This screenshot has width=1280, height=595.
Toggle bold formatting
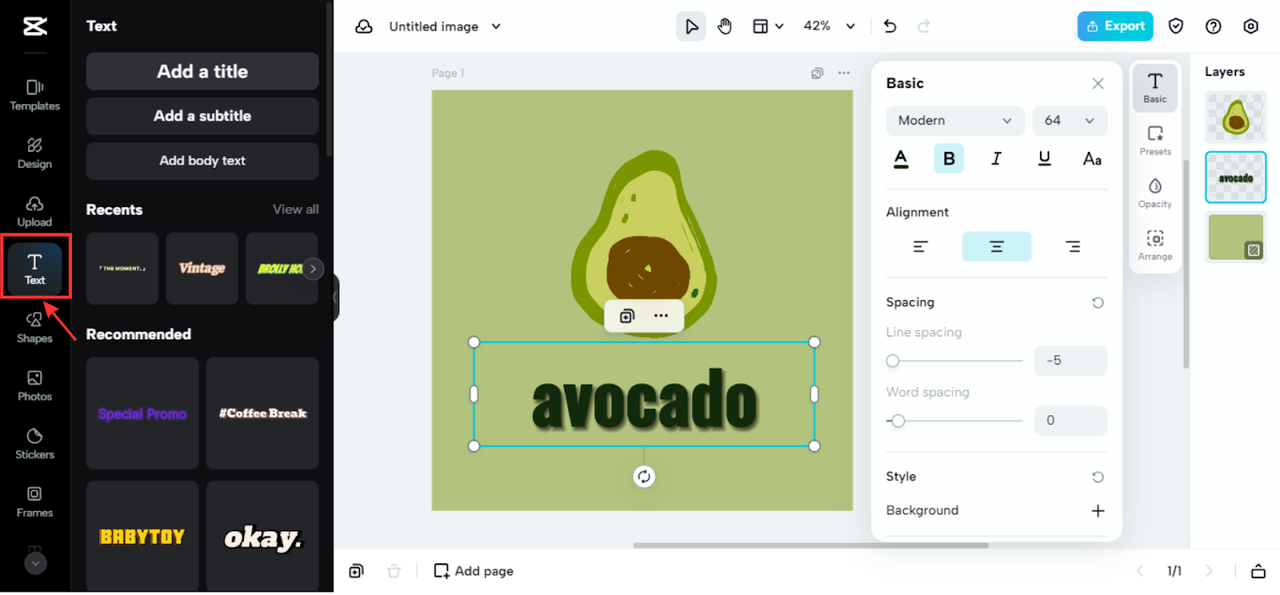949,159
